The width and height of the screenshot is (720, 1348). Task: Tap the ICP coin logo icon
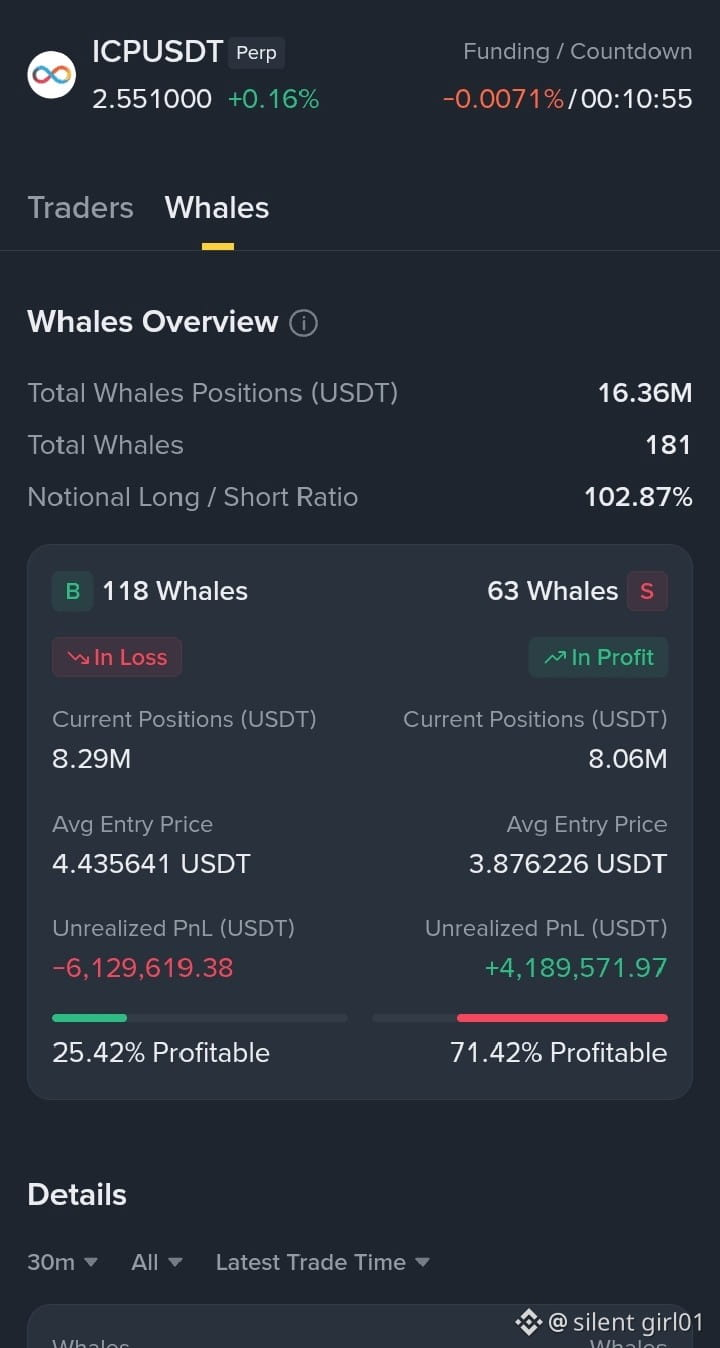(x=52, y=75)
